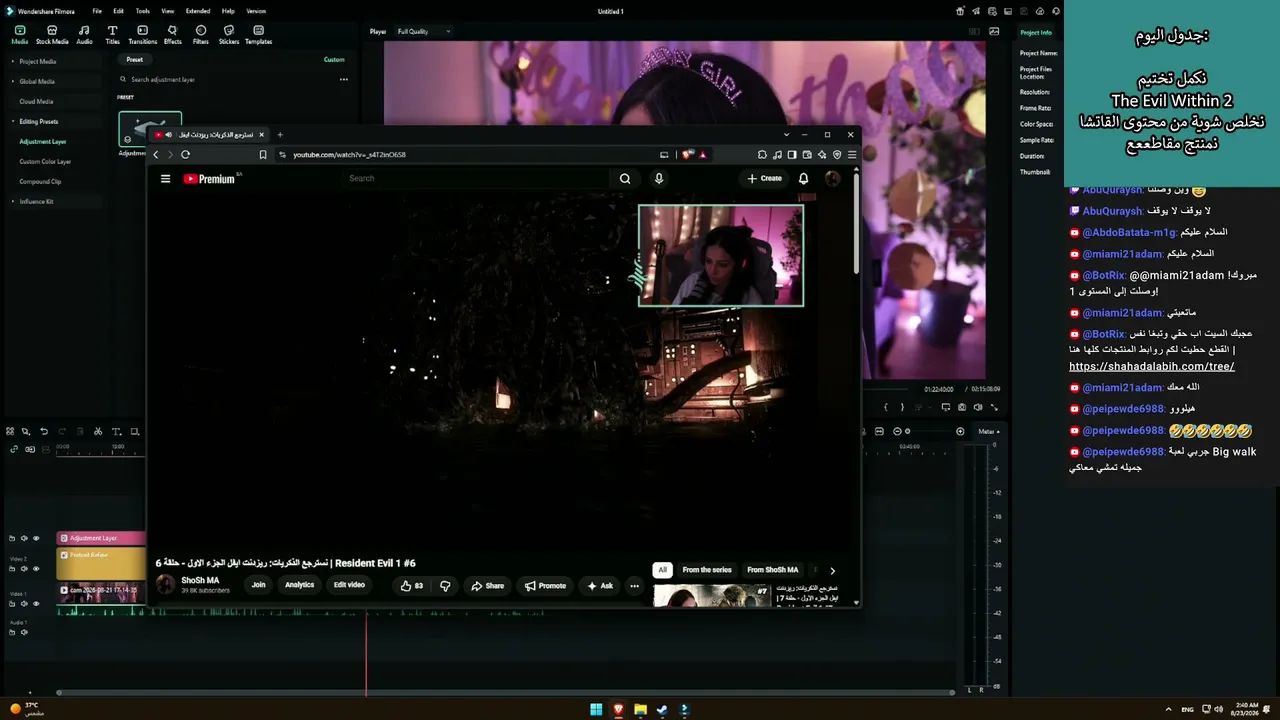
Task: Toggle visibility of the Video 1 track
Action: (x=36, y=604)
